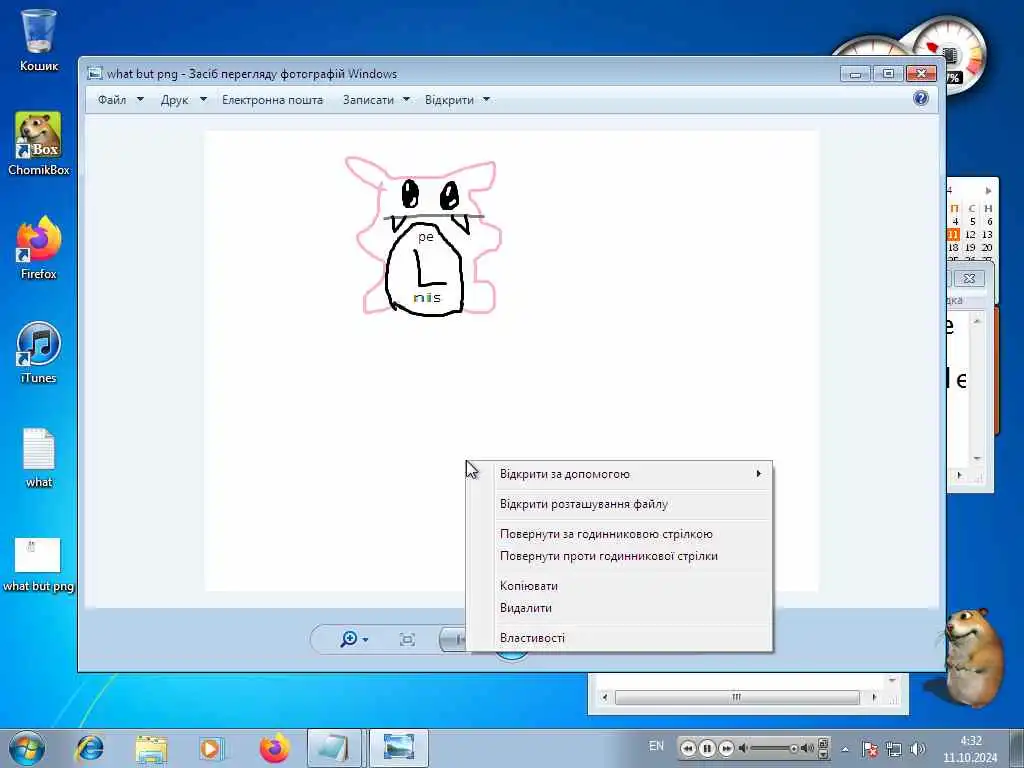Open the Action Center flag icon

(870, 749)
